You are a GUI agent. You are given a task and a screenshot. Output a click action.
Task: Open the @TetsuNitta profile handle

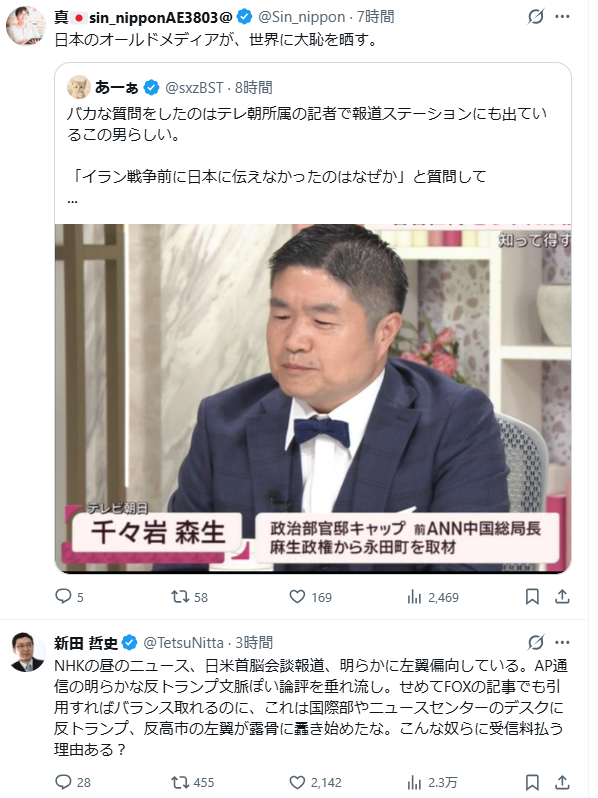click(x=183, y=643)
